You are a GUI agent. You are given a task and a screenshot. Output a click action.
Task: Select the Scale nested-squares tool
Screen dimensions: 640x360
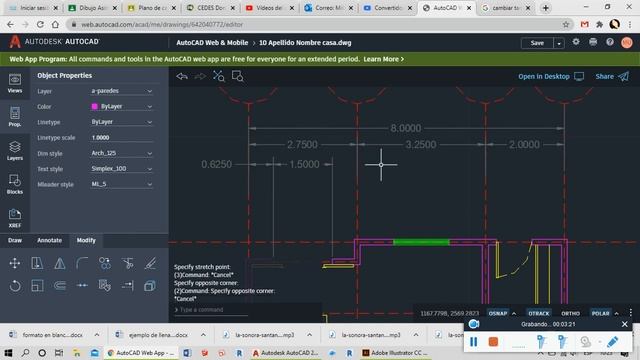tap(37, 286)
